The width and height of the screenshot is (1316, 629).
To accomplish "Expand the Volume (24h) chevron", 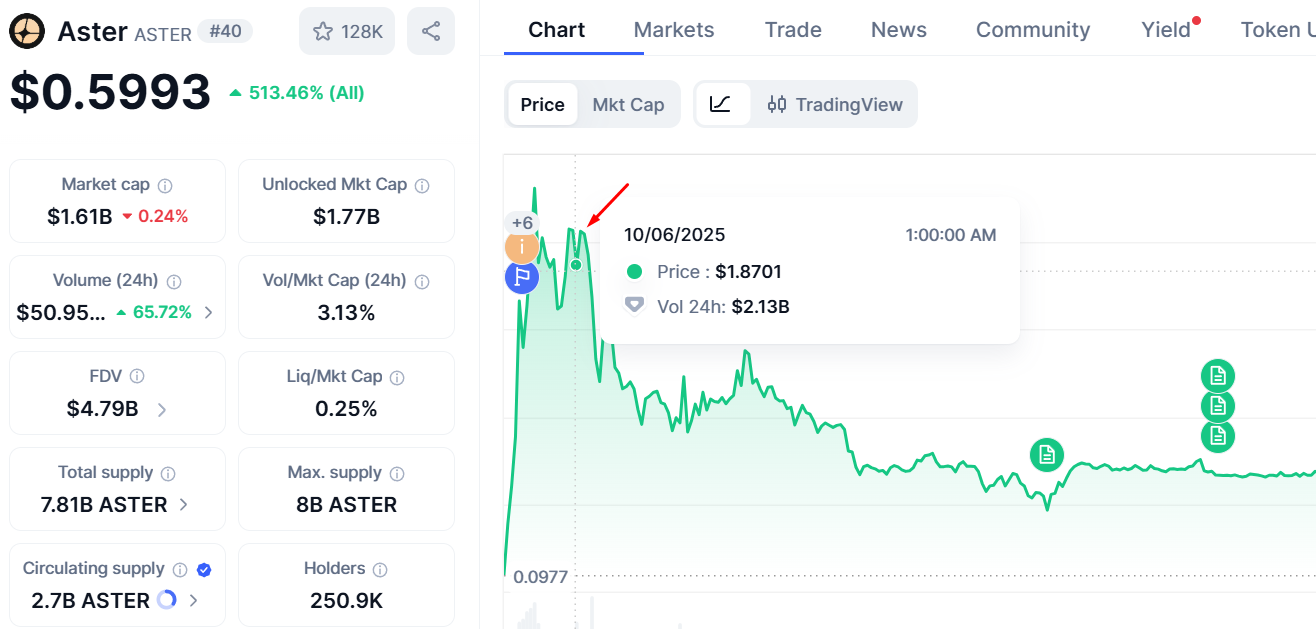I will (x=208, y=312).
